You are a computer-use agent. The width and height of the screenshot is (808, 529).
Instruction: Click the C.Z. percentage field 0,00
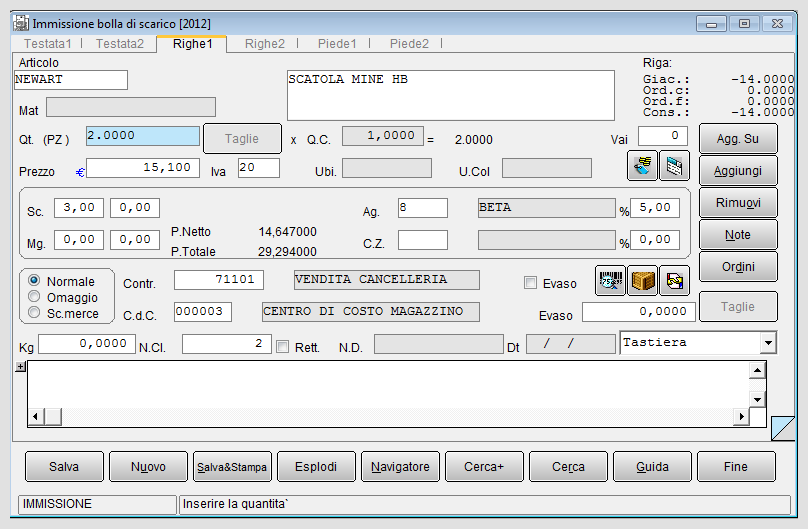(655, 240)
